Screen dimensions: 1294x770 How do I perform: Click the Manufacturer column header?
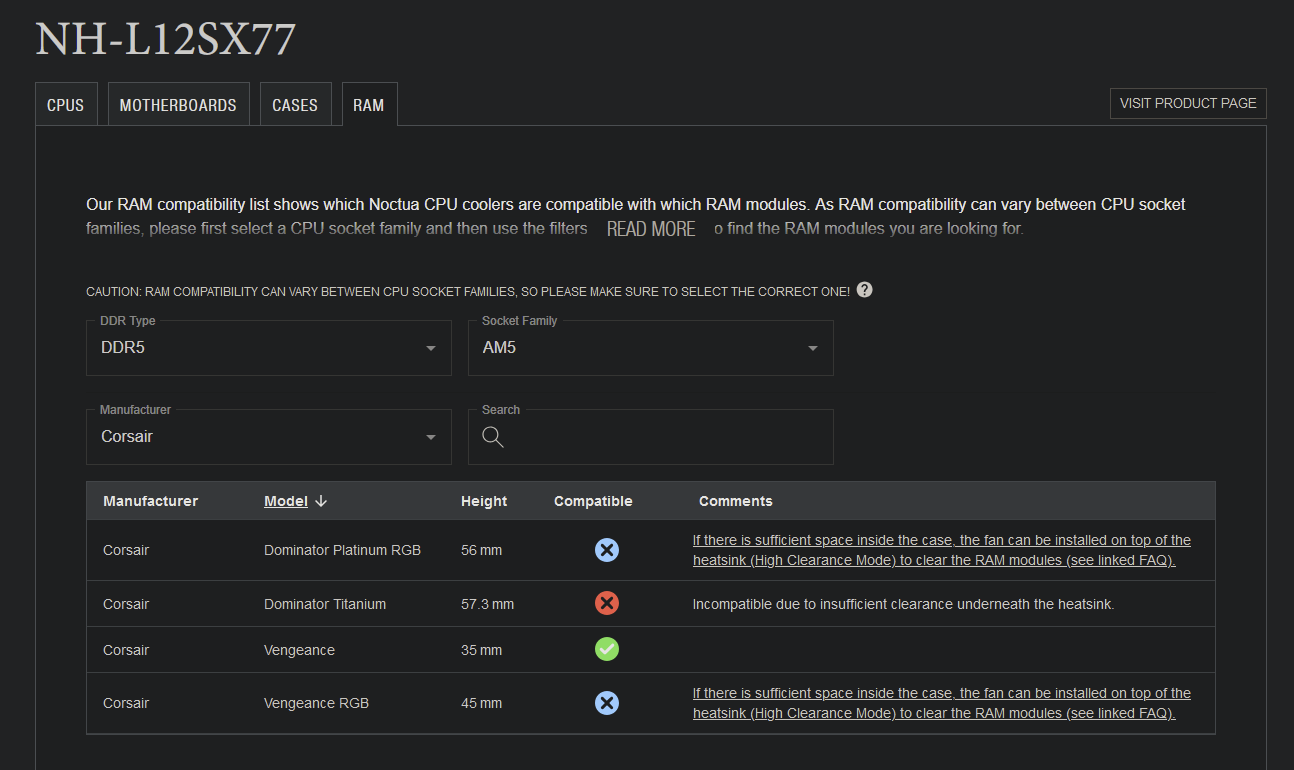(151, 501)
